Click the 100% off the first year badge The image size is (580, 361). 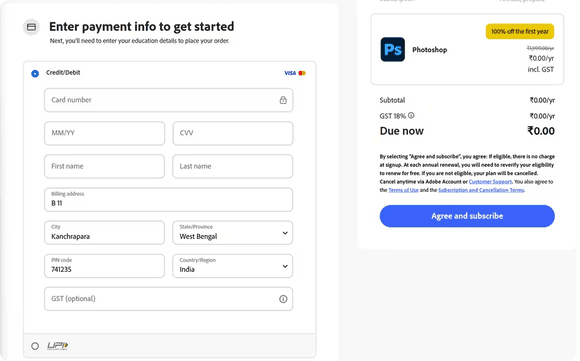520,31
